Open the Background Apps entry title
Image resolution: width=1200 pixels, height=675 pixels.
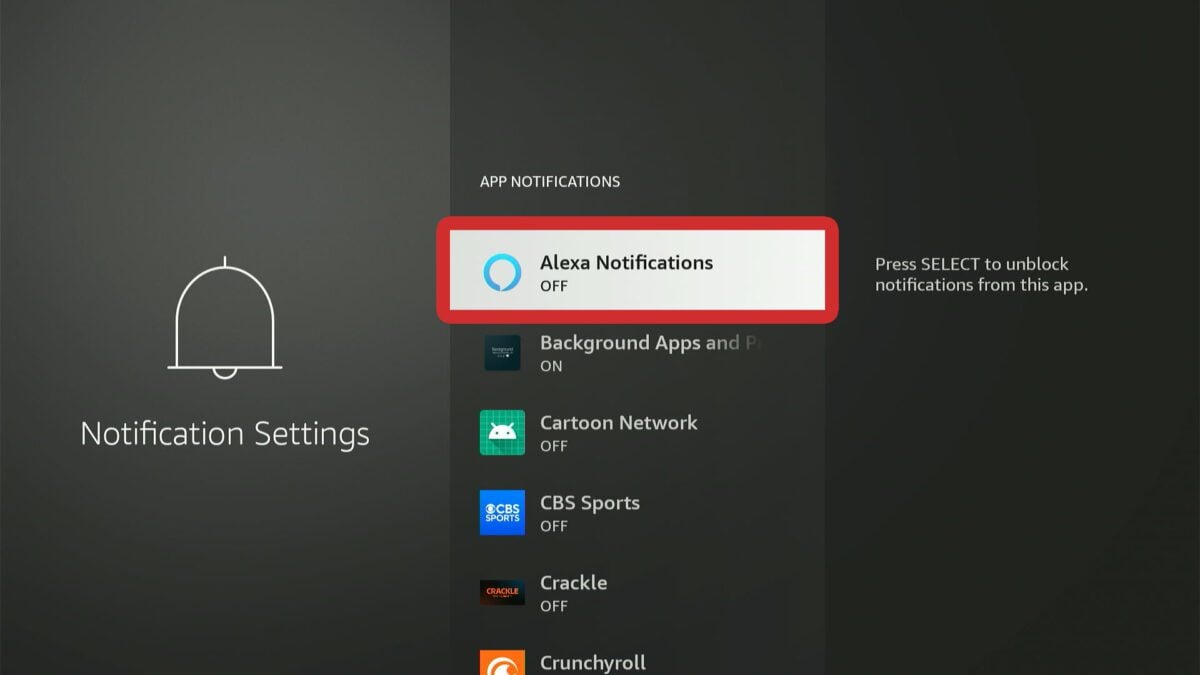[653, 343]
